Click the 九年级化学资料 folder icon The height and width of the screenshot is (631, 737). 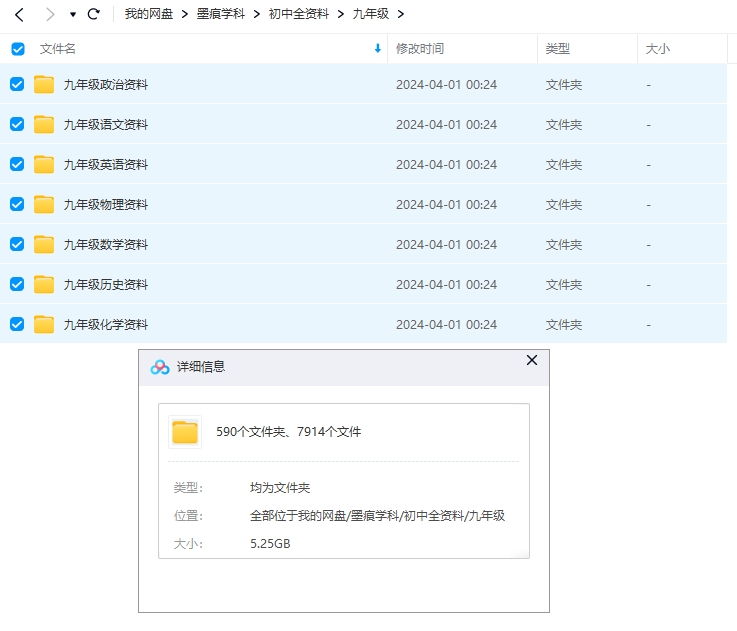[x=44, y=325]
